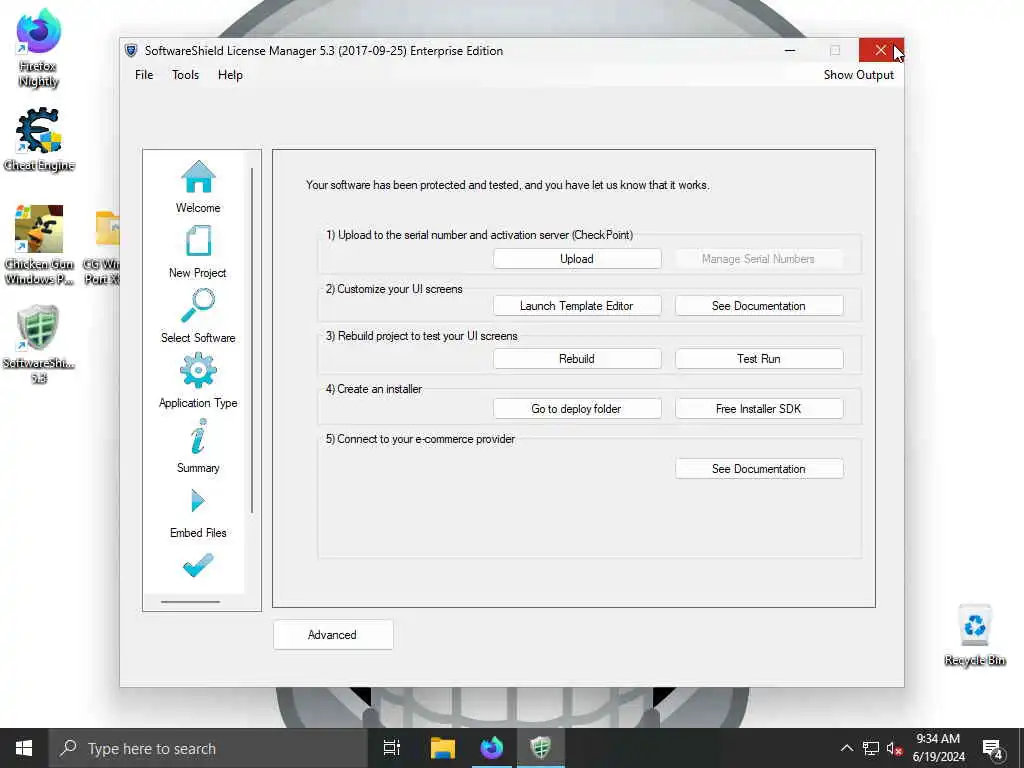Screen dimensions: 1024x768
Task: Click the SoftwareShield title bar shield icon
Action: (x=131, y=50)
